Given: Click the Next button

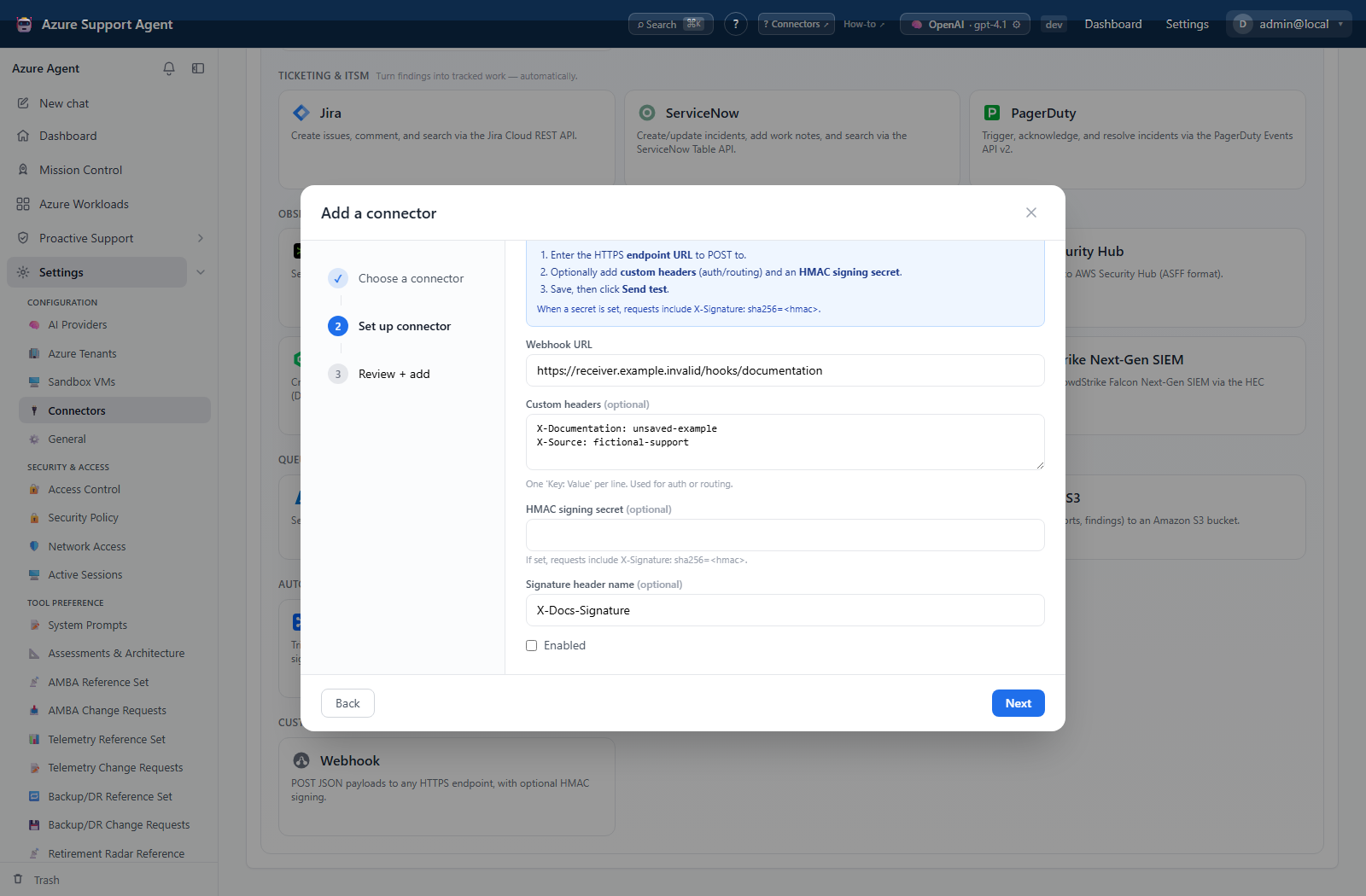Looking at the screenshot, I should [1019, 703].
